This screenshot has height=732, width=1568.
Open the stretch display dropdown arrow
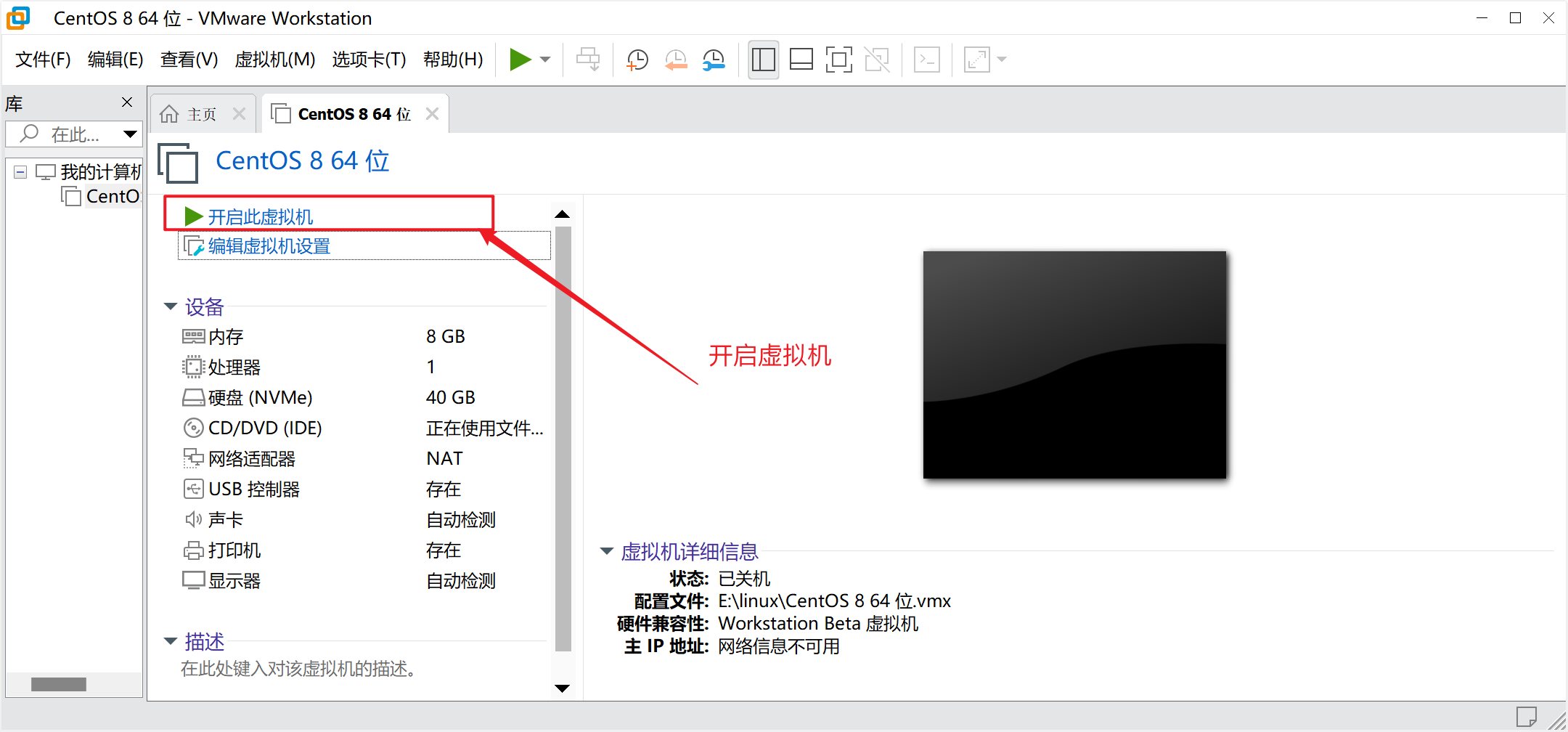[x=1002, y=60]
